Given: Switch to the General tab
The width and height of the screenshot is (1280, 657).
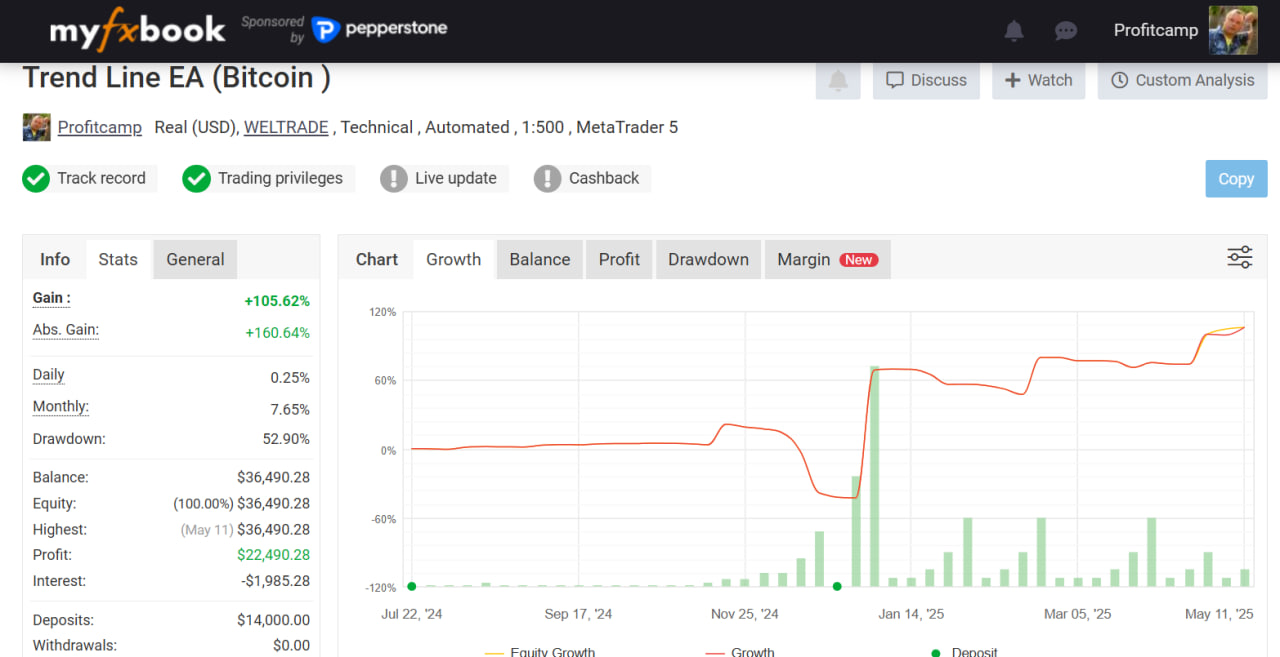Looking at the screenshot, I should 195,259.
